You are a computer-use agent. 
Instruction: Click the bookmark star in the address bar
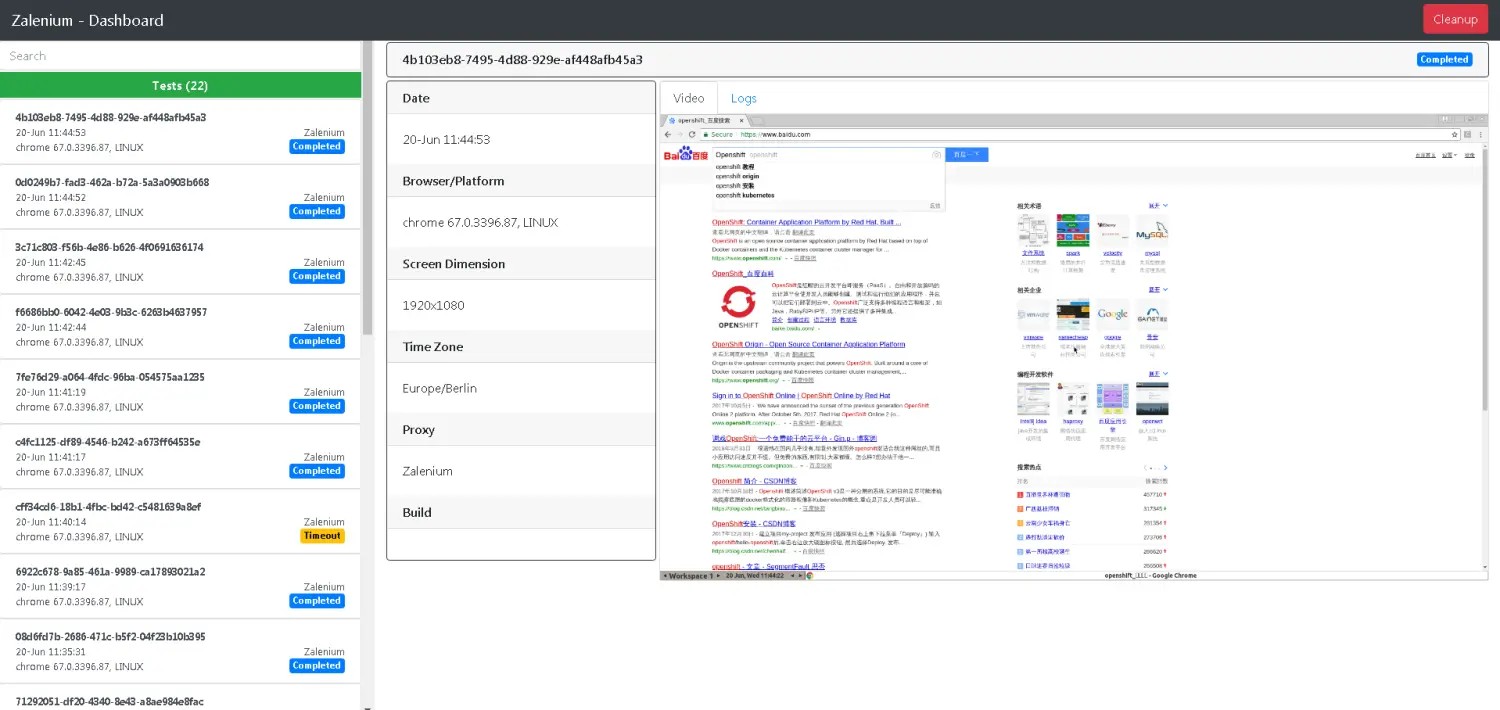(1455, 134)
